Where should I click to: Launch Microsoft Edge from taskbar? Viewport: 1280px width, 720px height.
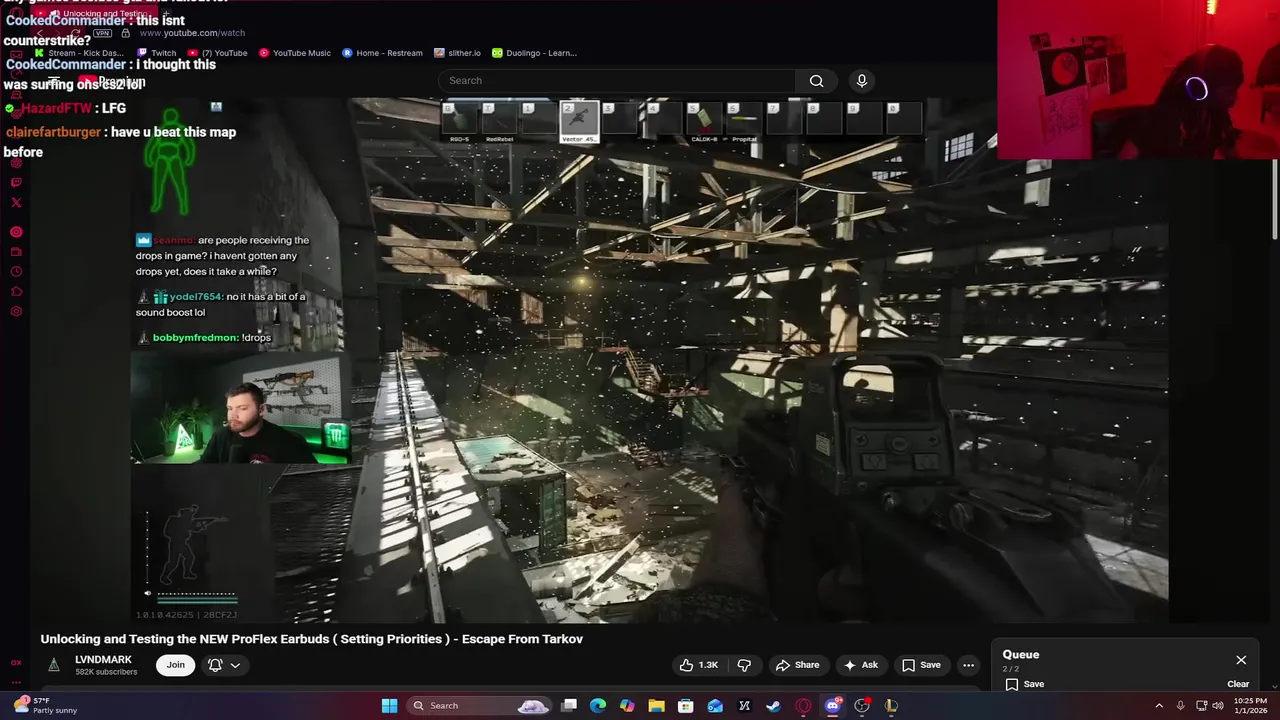(598, 706)
